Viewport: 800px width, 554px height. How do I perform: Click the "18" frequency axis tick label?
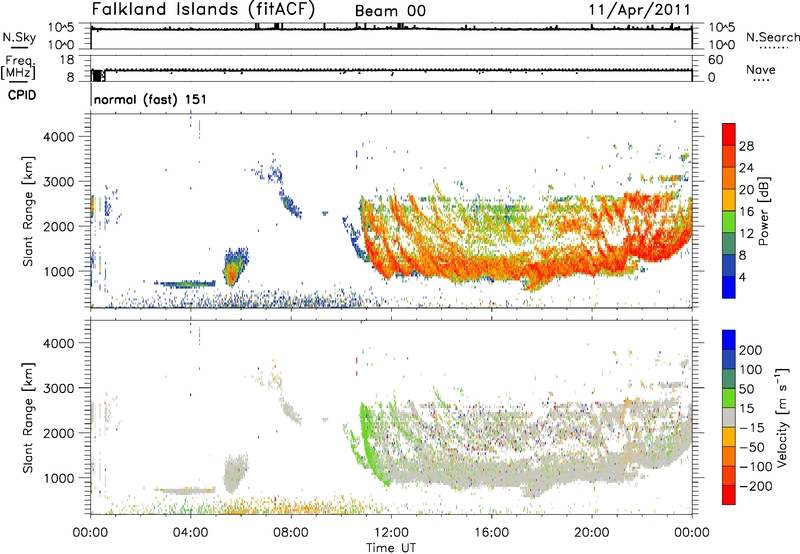click(67, 60)
